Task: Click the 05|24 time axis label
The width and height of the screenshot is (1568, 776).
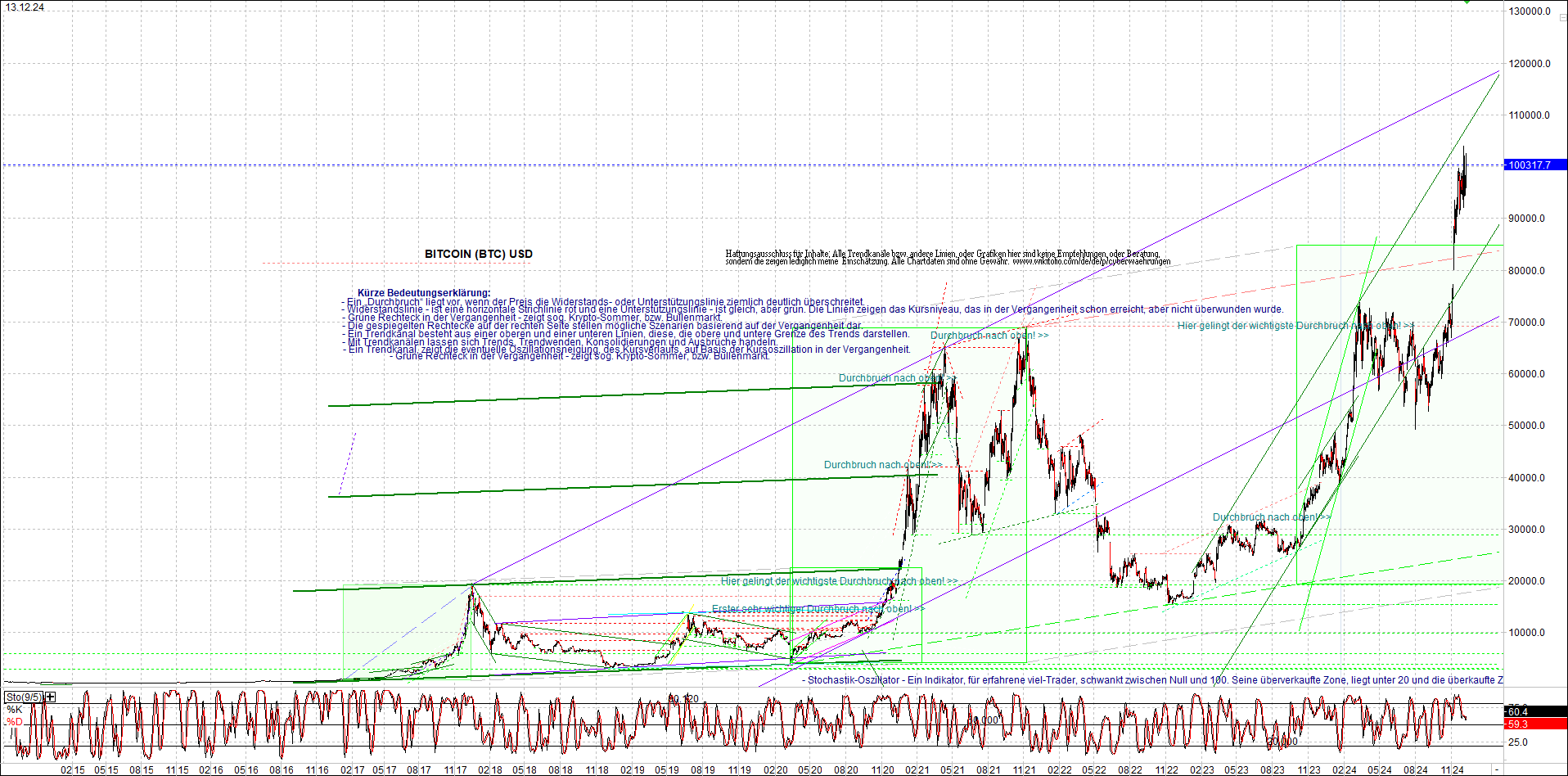Action: point(1380,770)
